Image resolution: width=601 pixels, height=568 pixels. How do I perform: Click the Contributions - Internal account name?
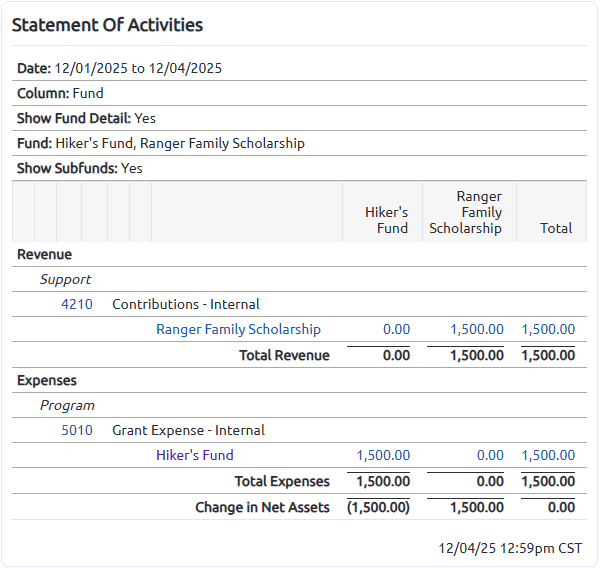186,304
